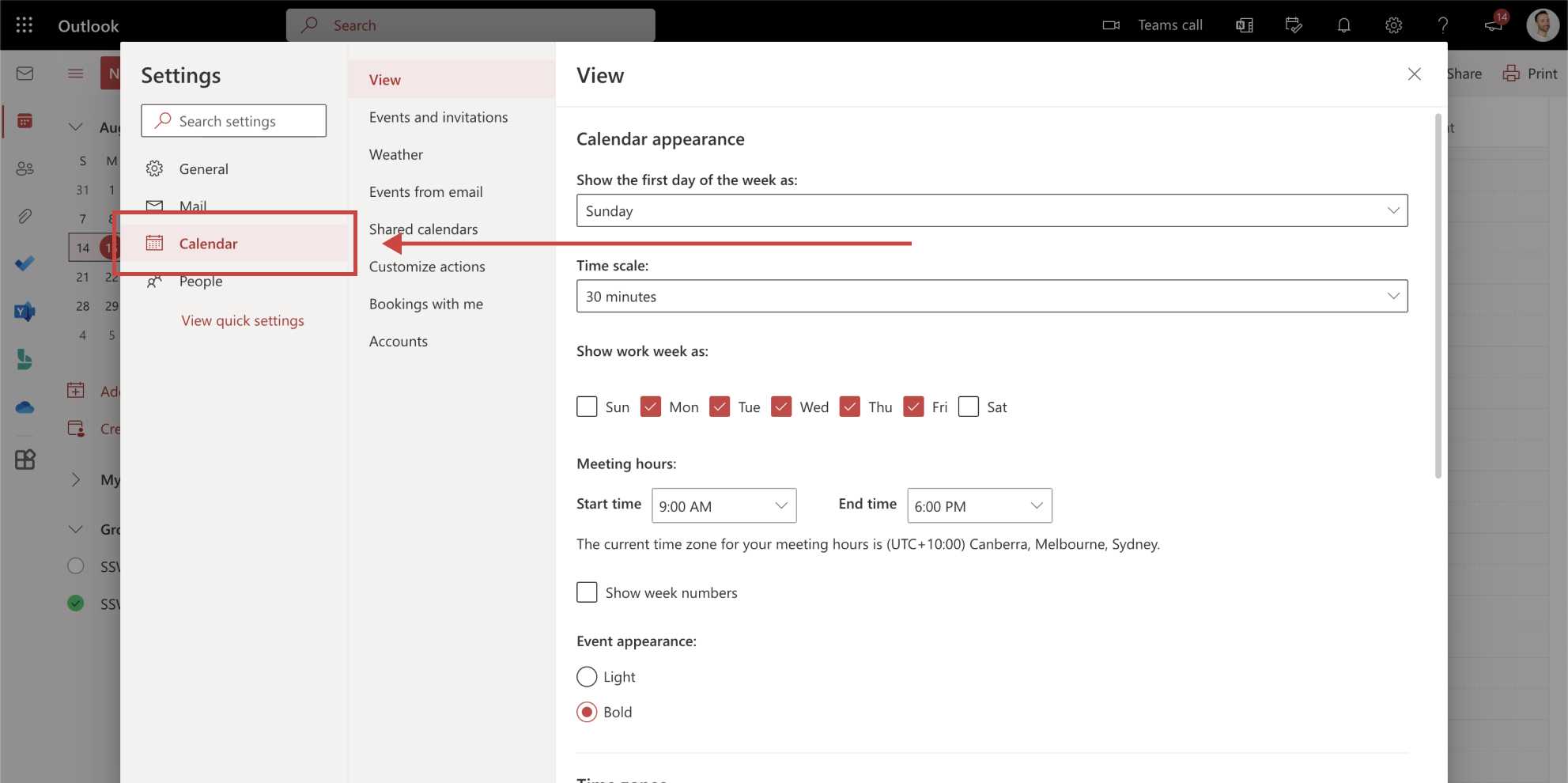Select Mail settings category
Viewport: 1568px width, 783px height.
pyautogui.click(x=234, y=206)
